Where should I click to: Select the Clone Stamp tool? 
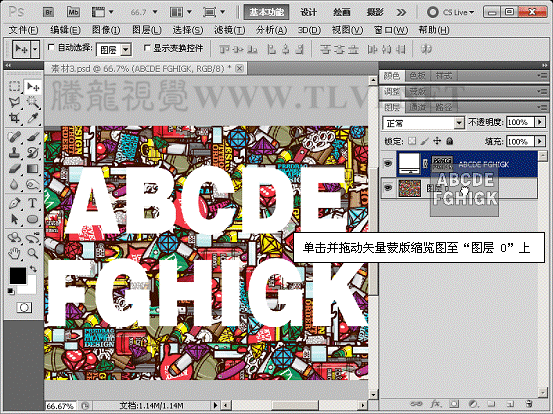pos(14,152)
